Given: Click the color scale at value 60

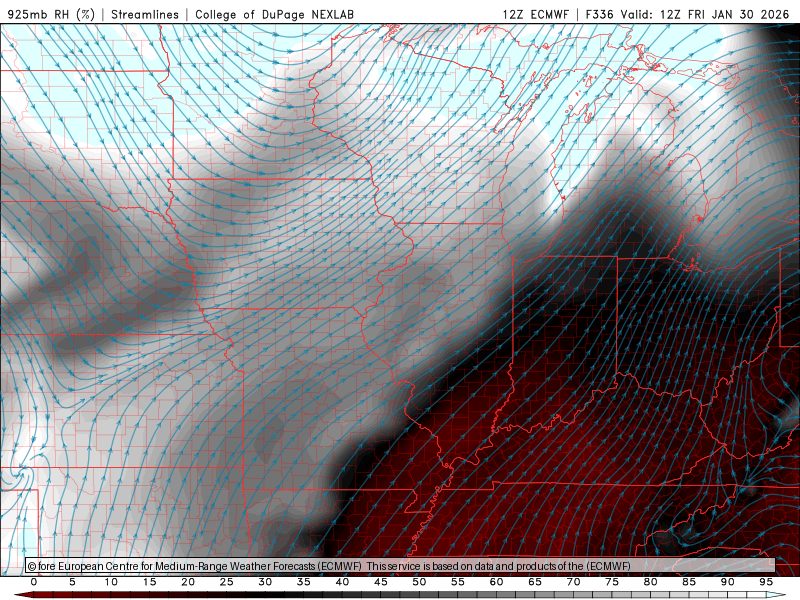Looking at the screenshot, I should (496, 582).
